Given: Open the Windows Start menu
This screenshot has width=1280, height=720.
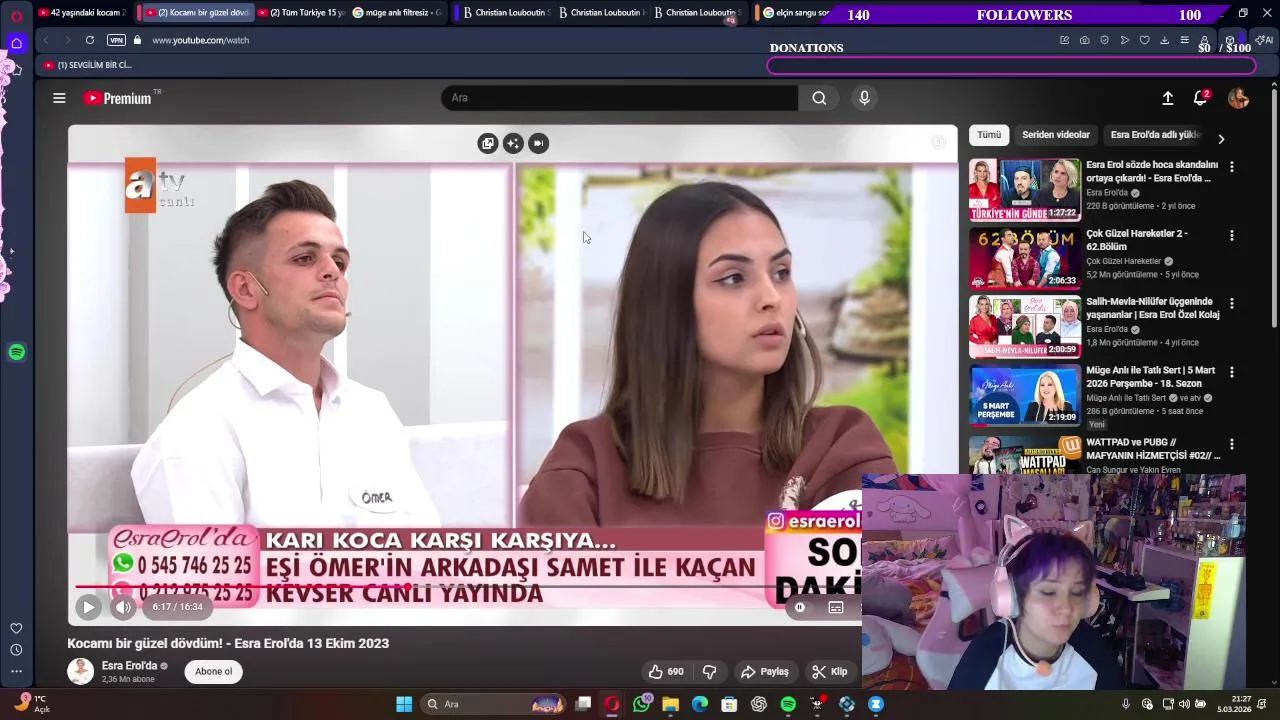Looking at the screenshot, I should click(404, 704).
